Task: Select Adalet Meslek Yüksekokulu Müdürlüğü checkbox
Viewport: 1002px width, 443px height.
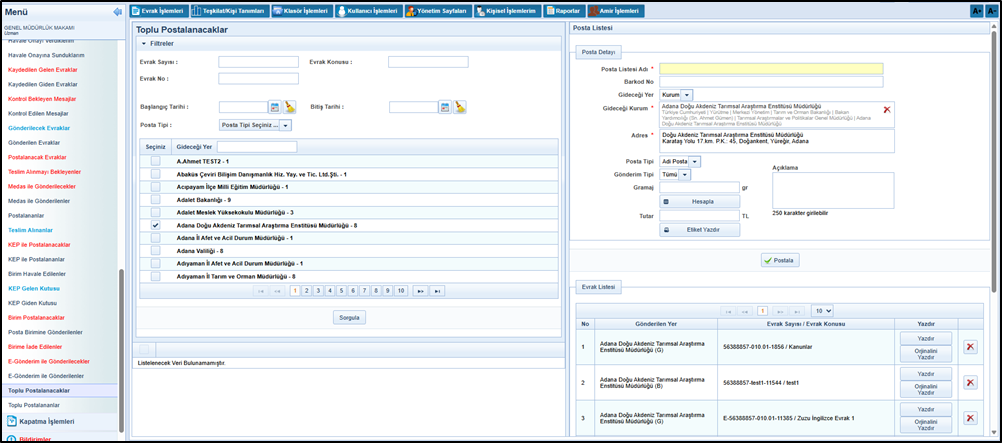Action: [x=155, y=212]
